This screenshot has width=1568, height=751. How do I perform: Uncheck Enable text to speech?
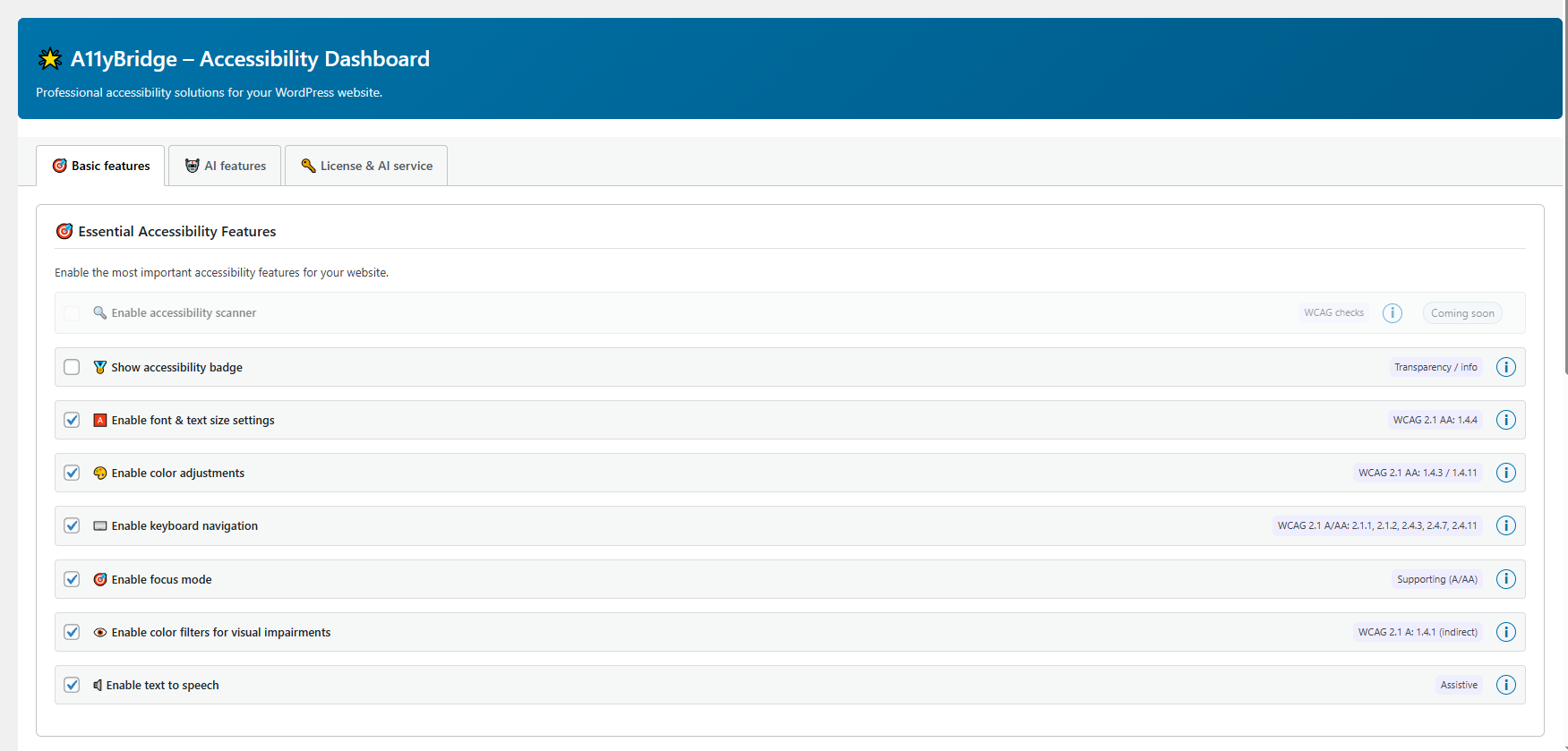tap(72, 685)
